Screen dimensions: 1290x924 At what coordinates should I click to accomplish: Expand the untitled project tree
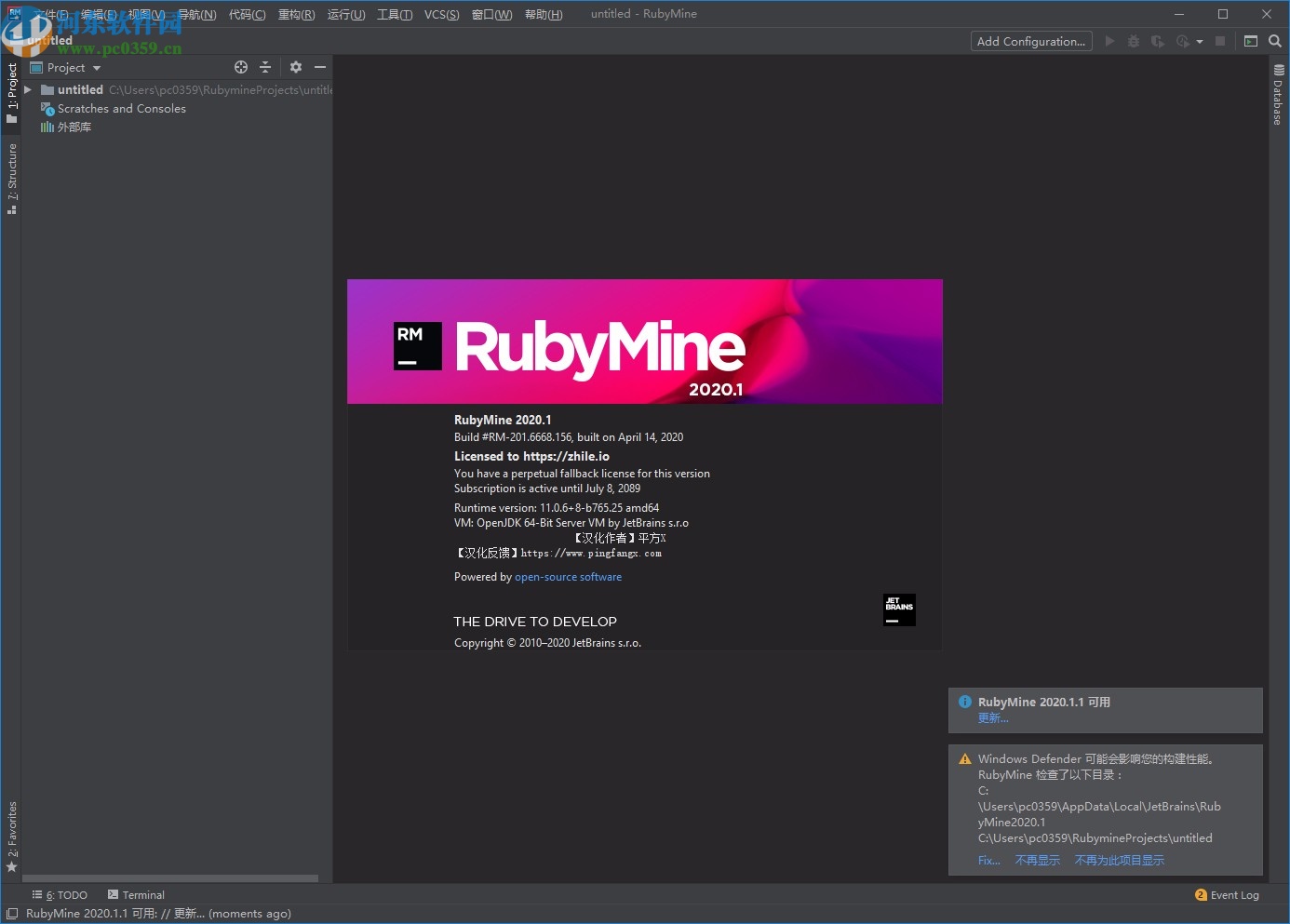click(x=27, y=89)
